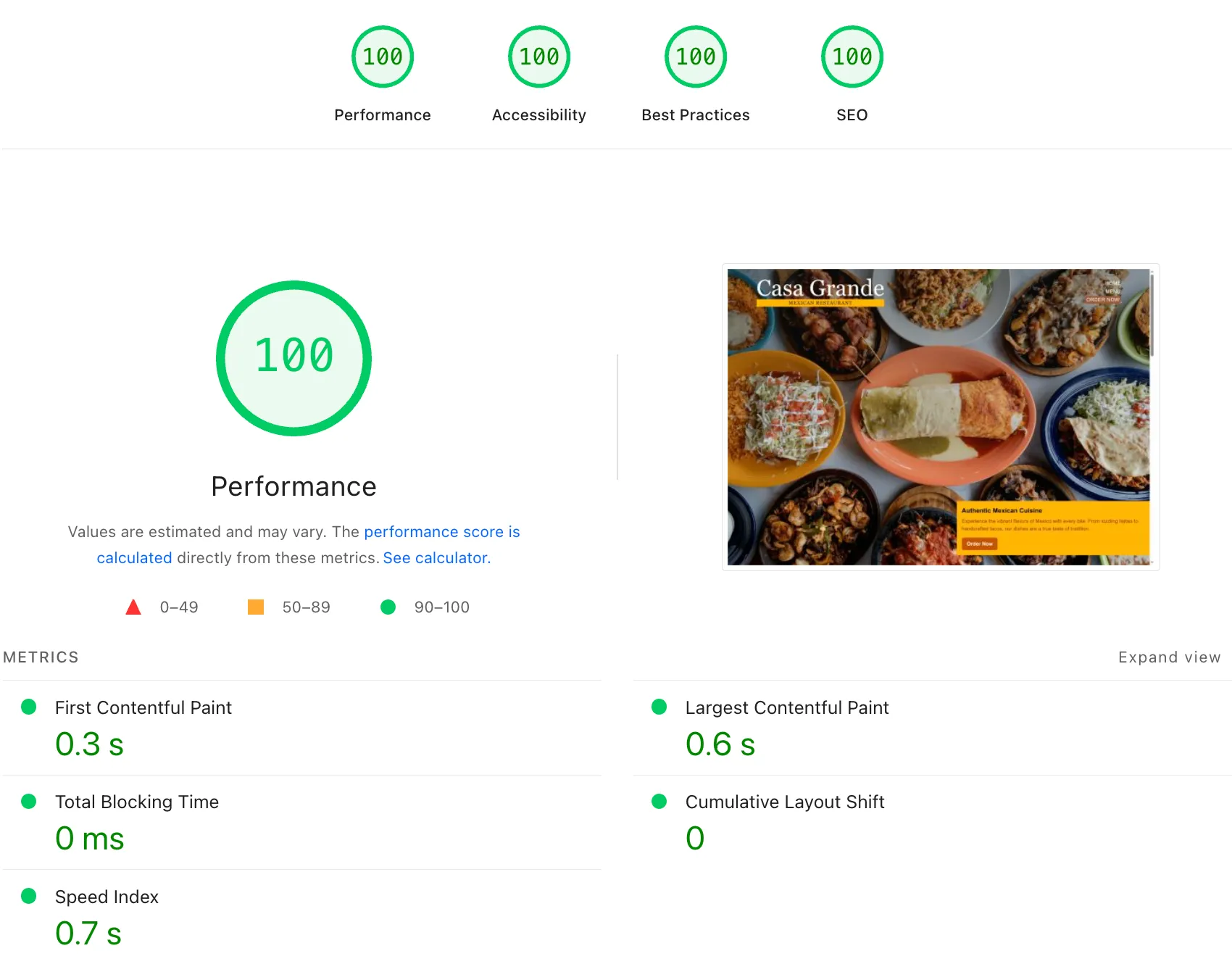Screen dimensions: 1232x964
Task: Open the See calculator link
Action: [437, 558]
